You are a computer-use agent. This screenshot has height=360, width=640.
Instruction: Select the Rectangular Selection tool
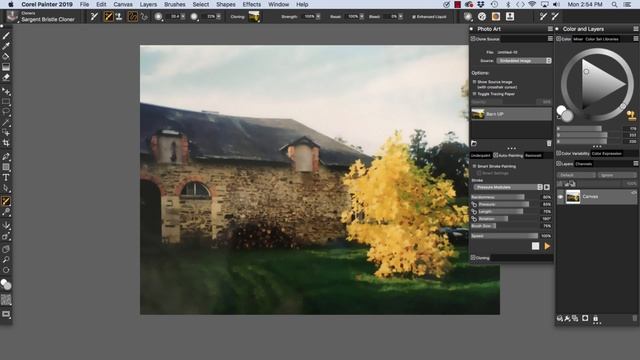click(6, 101)
